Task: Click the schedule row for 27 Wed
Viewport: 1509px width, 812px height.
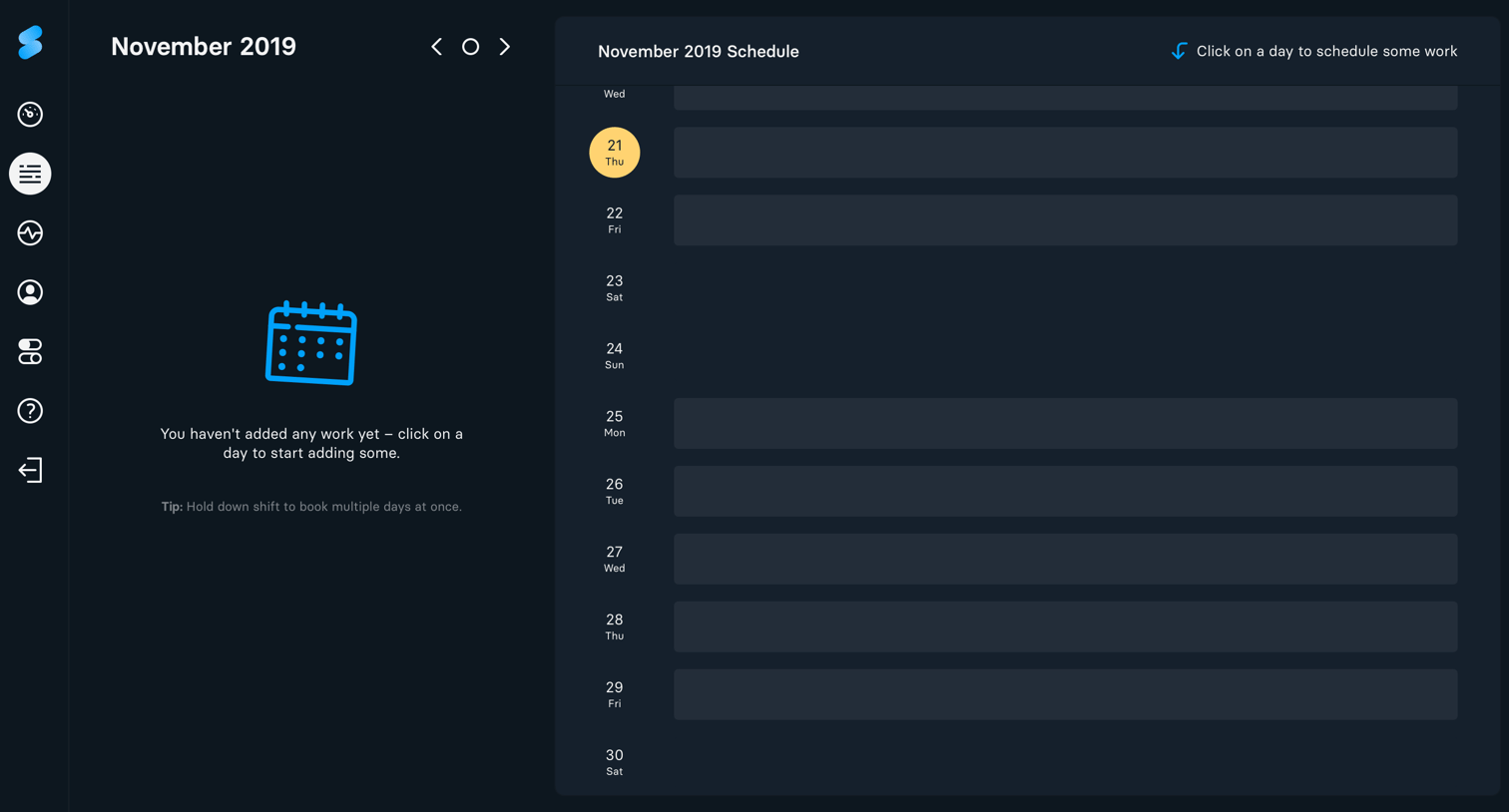Action: tap(1066, 560)
